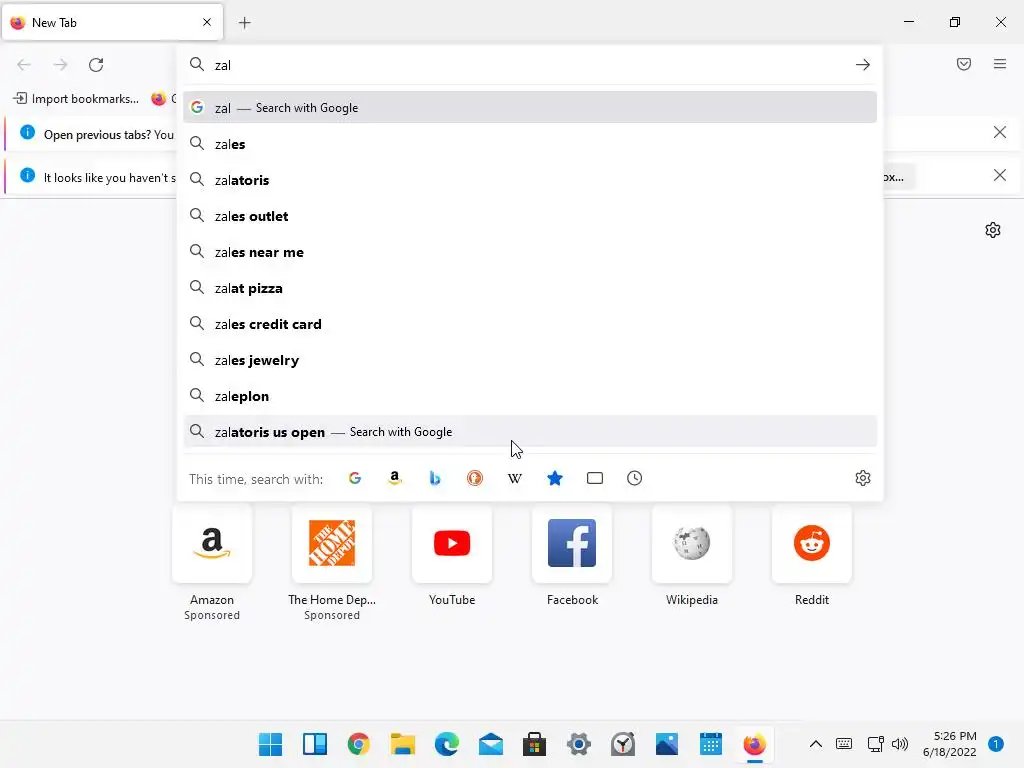Select the 'zales' suggestion
The width and height of the screenshot is (1024, 768).
[x=530, y=144]
